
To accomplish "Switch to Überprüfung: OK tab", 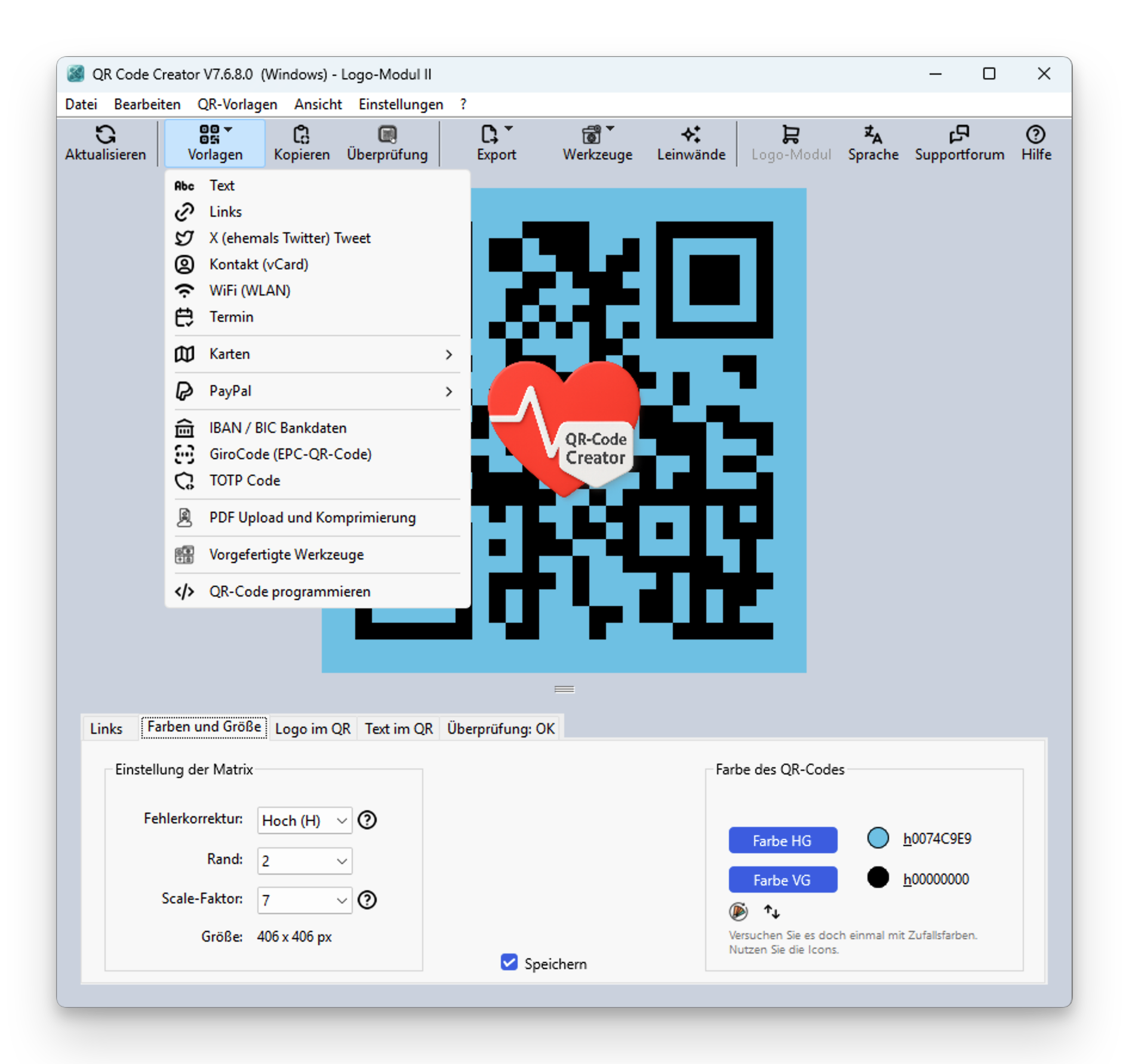I will (500, 728).
